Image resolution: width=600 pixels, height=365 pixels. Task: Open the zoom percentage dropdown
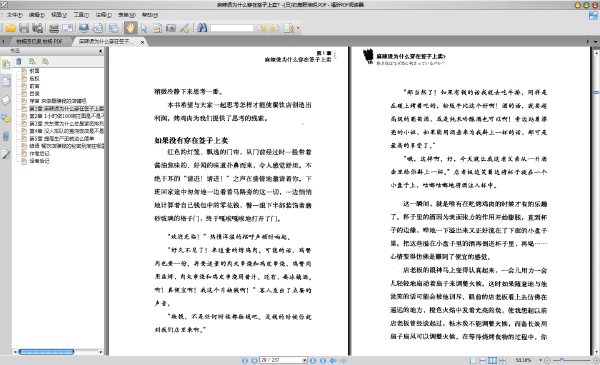click(541, 360)
